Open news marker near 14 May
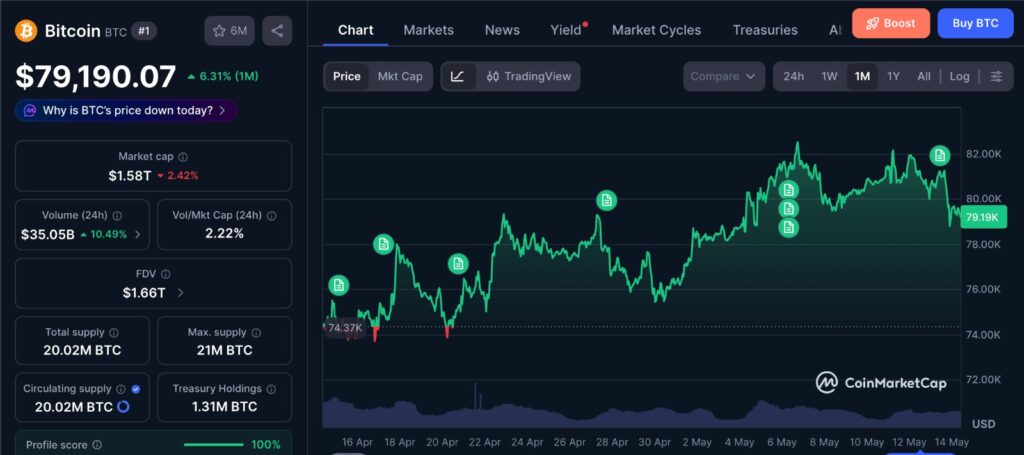This screenshot has width=1024, height=455. [940, 155]
